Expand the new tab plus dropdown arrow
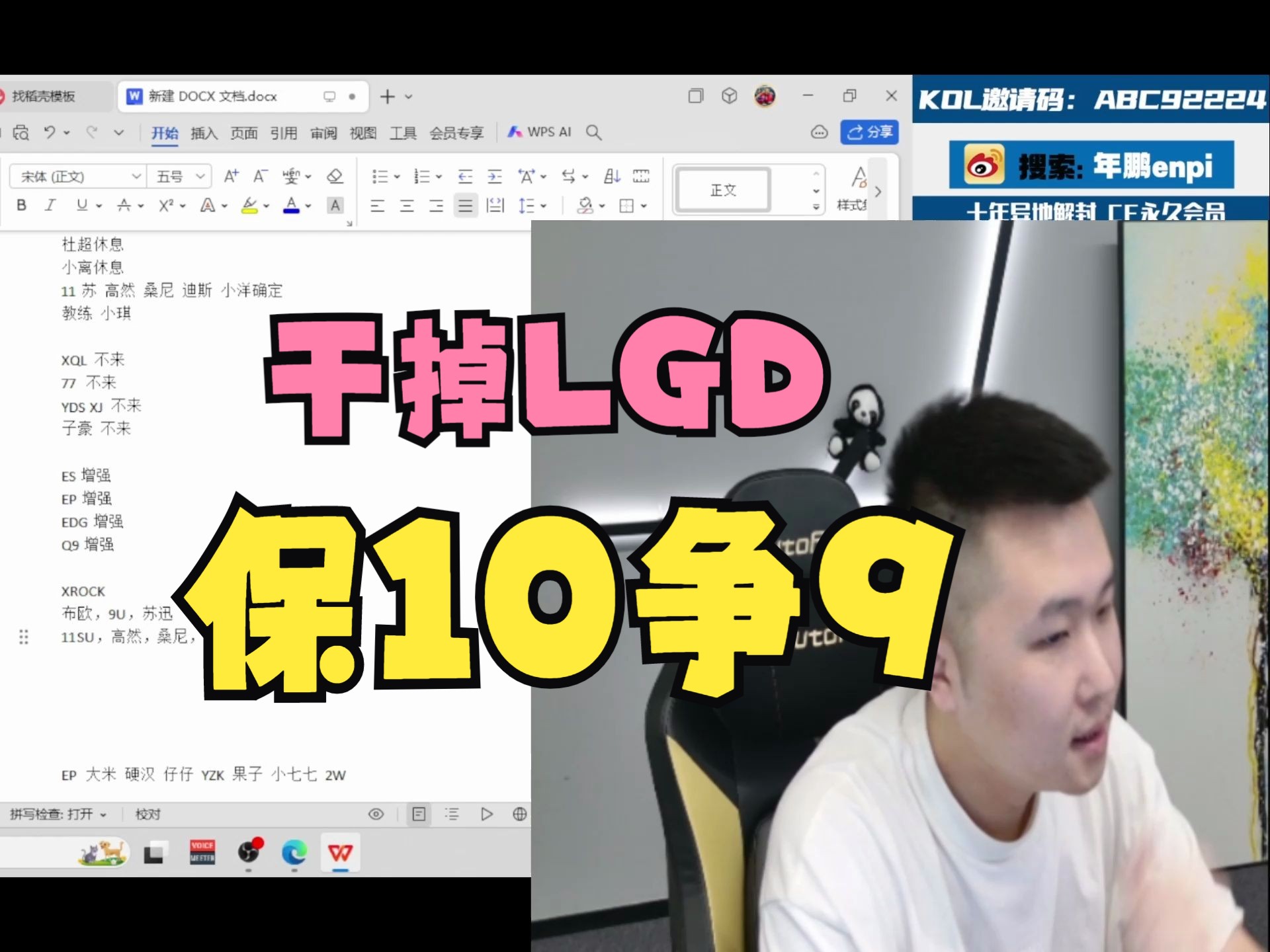1270x952 pixels. [x=409, y=97]
